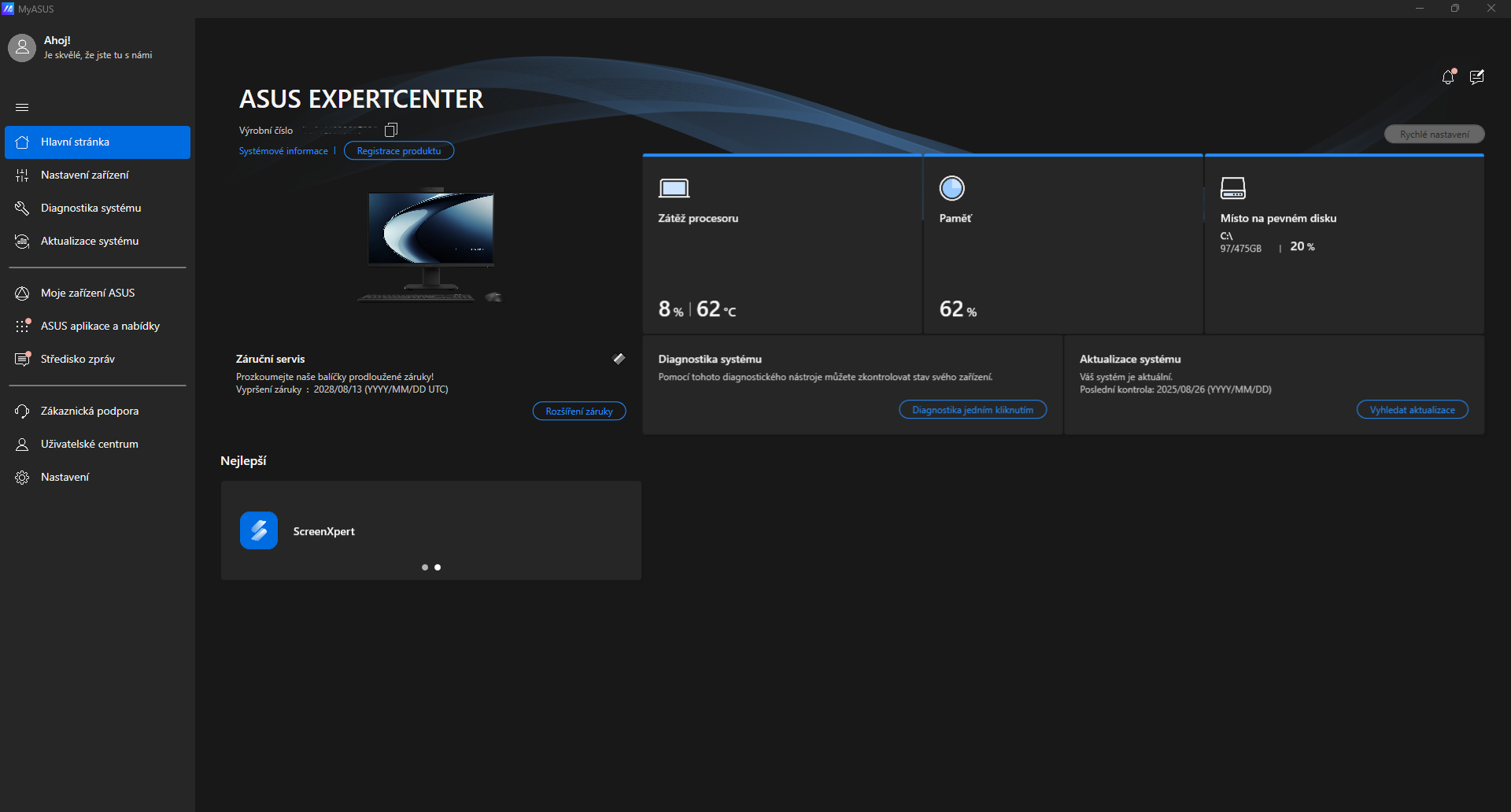Click Registrace produktu button
The width and height of the screenshot is (1511, 812).
point(398,151)
